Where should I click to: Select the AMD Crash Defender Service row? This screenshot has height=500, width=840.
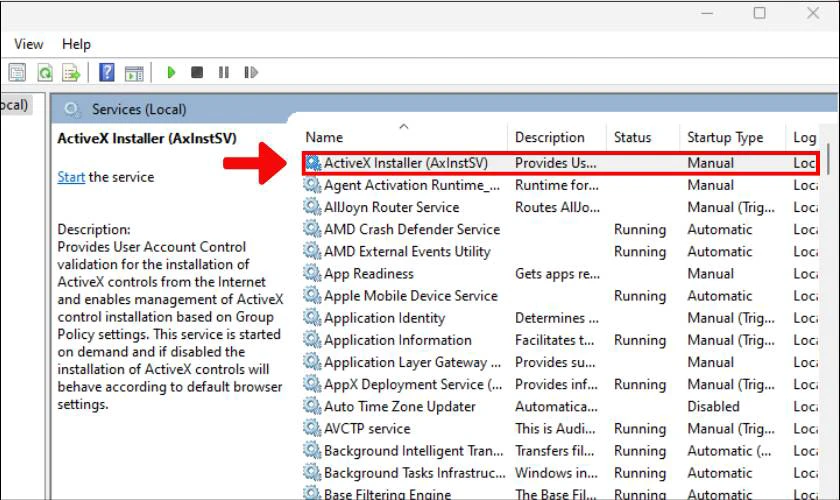point(560,229)
